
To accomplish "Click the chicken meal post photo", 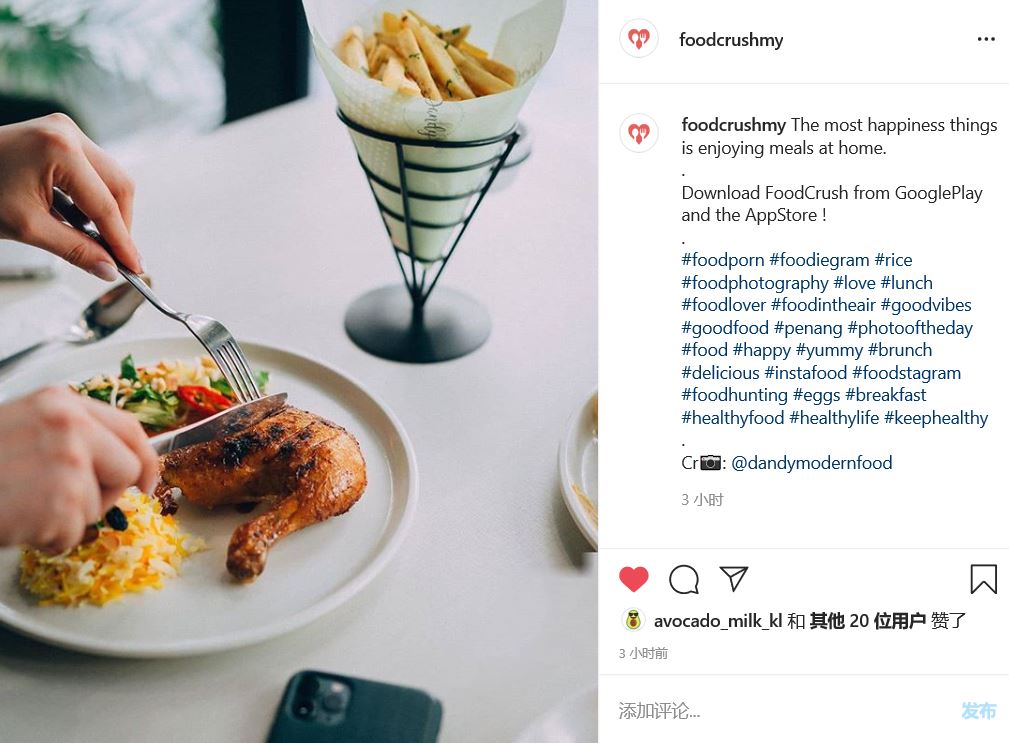I will coord(299,371).
